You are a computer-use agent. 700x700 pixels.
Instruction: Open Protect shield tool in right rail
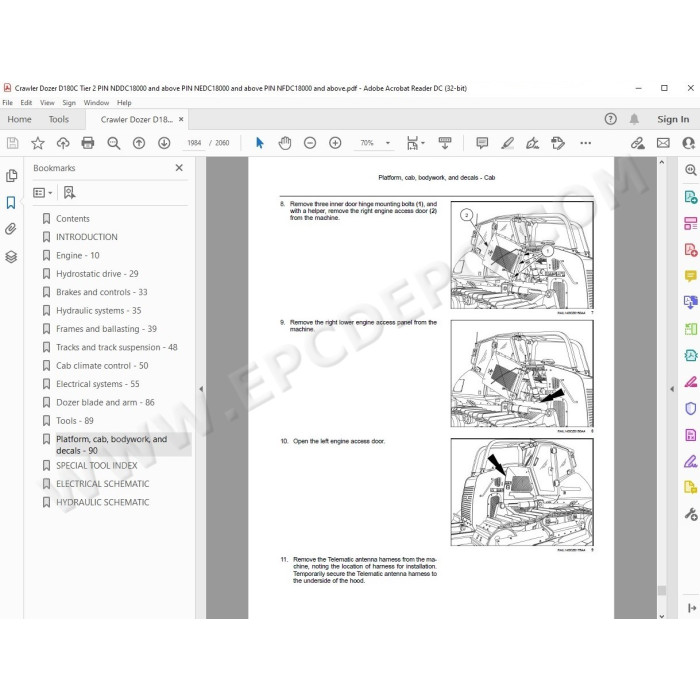pyautogui.click(x=691, y=408)
